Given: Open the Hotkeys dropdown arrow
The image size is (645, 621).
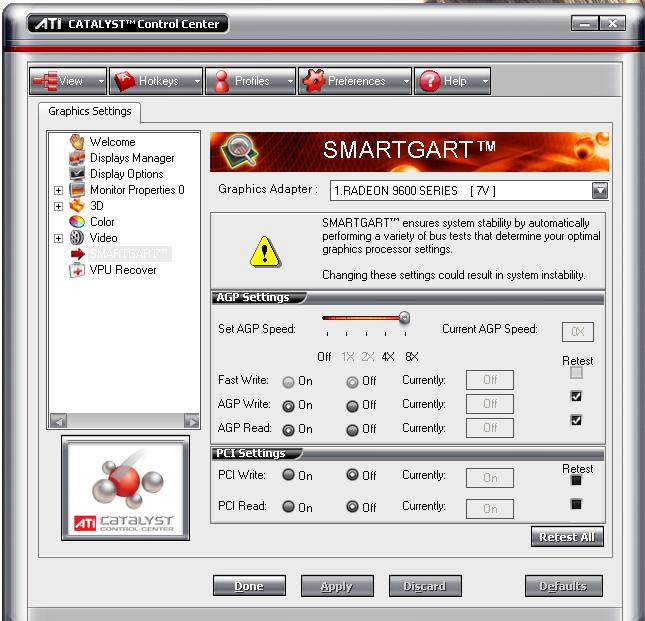Looking at the screenshot, I should pyautogui.click(x=197, y=81).
